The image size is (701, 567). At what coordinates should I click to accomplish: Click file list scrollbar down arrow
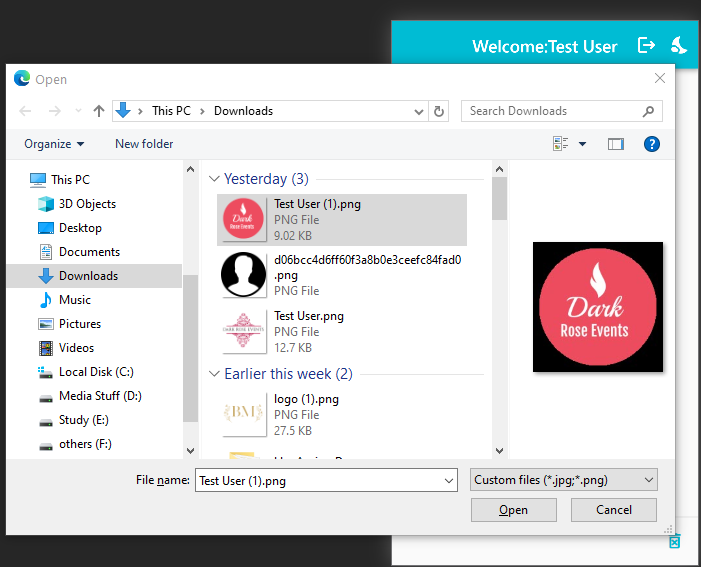[499, 451]
